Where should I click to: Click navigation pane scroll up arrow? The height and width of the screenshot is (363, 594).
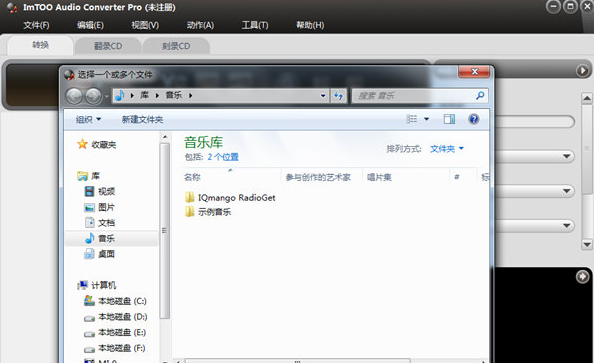click(x=165, y=137)
